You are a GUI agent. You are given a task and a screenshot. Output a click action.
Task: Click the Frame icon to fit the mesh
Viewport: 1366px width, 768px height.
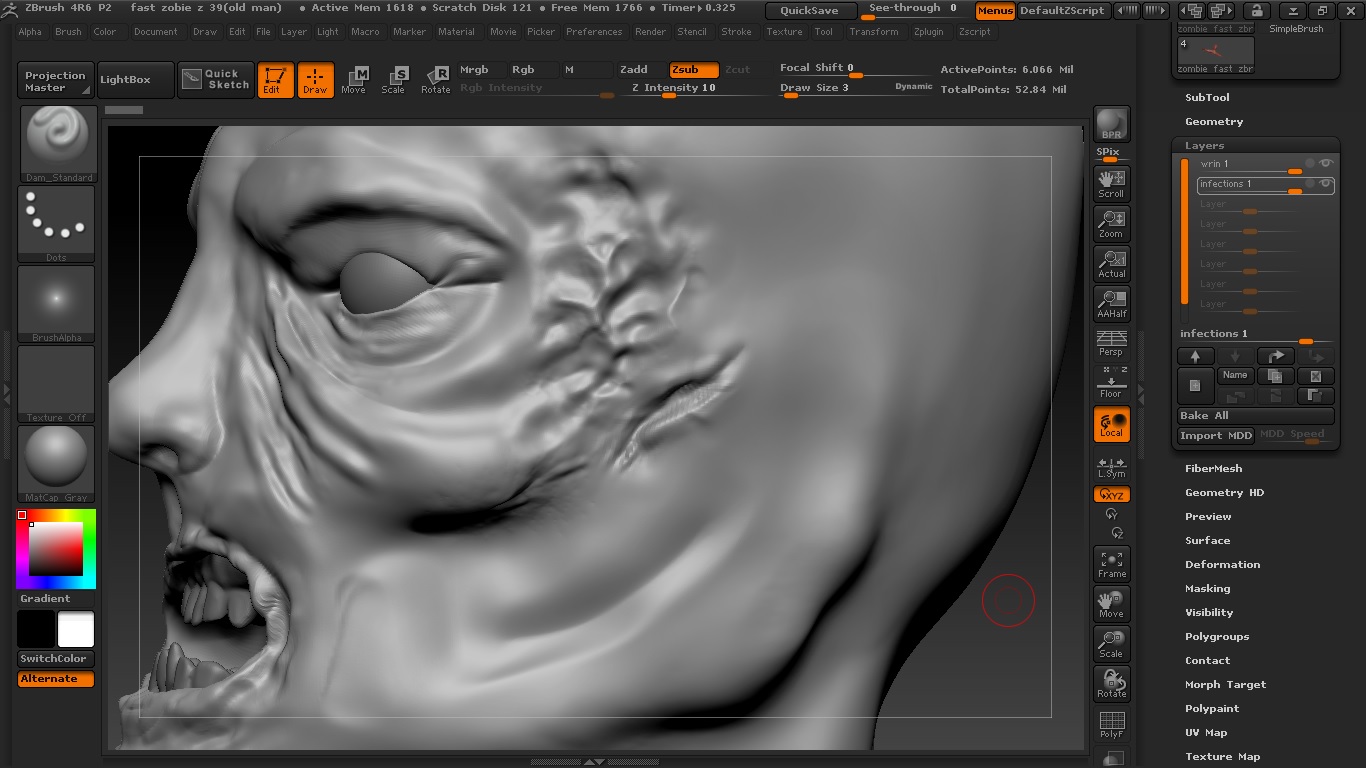pyautogui.click(x=1111, y=563)
